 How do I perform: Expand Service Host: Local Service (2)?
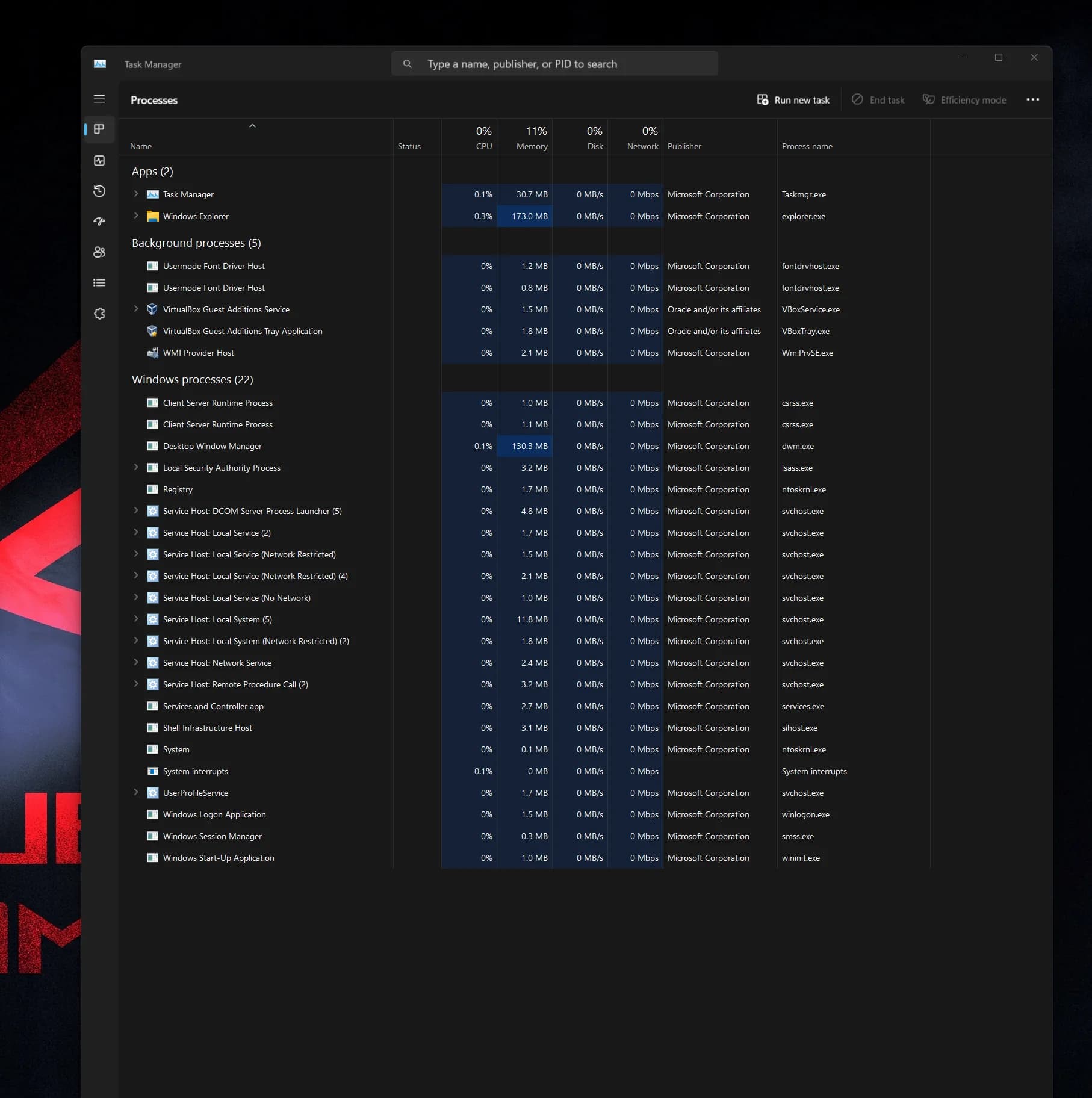136,532
